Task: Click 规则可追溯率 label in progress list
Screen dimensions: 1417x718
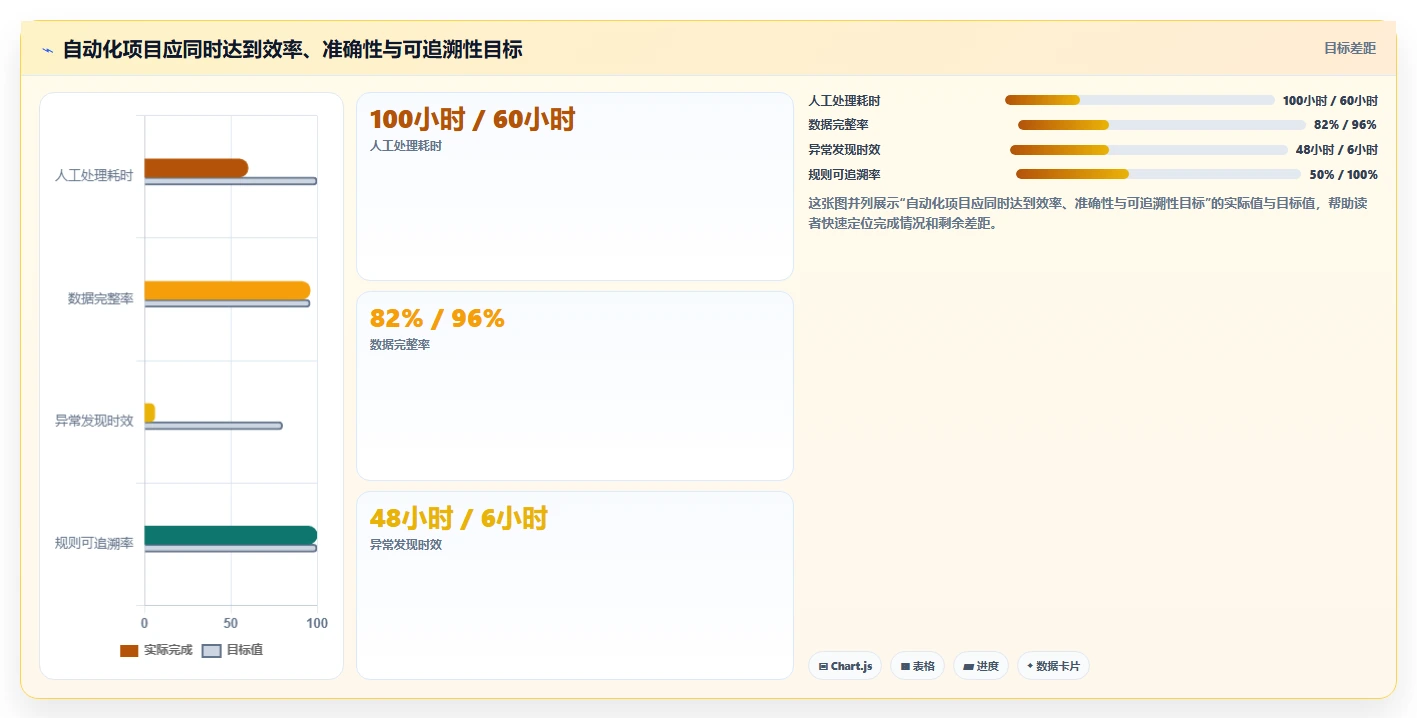Action: pos(844,175)
